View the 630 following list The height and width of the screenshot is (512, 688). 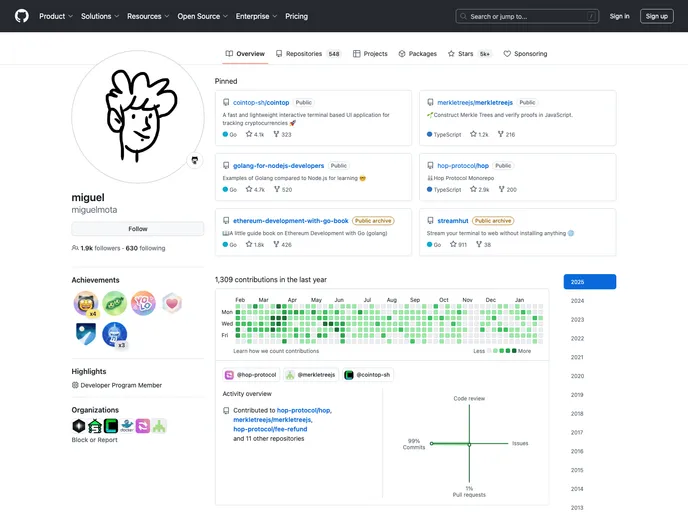(146, 248)
